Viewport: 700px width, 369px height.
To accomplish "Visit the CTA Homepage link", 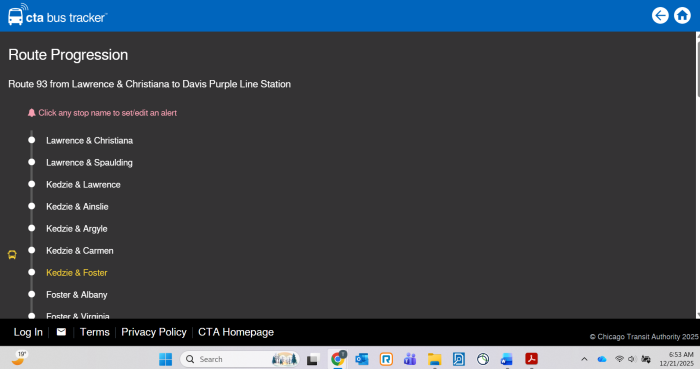I will (x=236, y=332).
